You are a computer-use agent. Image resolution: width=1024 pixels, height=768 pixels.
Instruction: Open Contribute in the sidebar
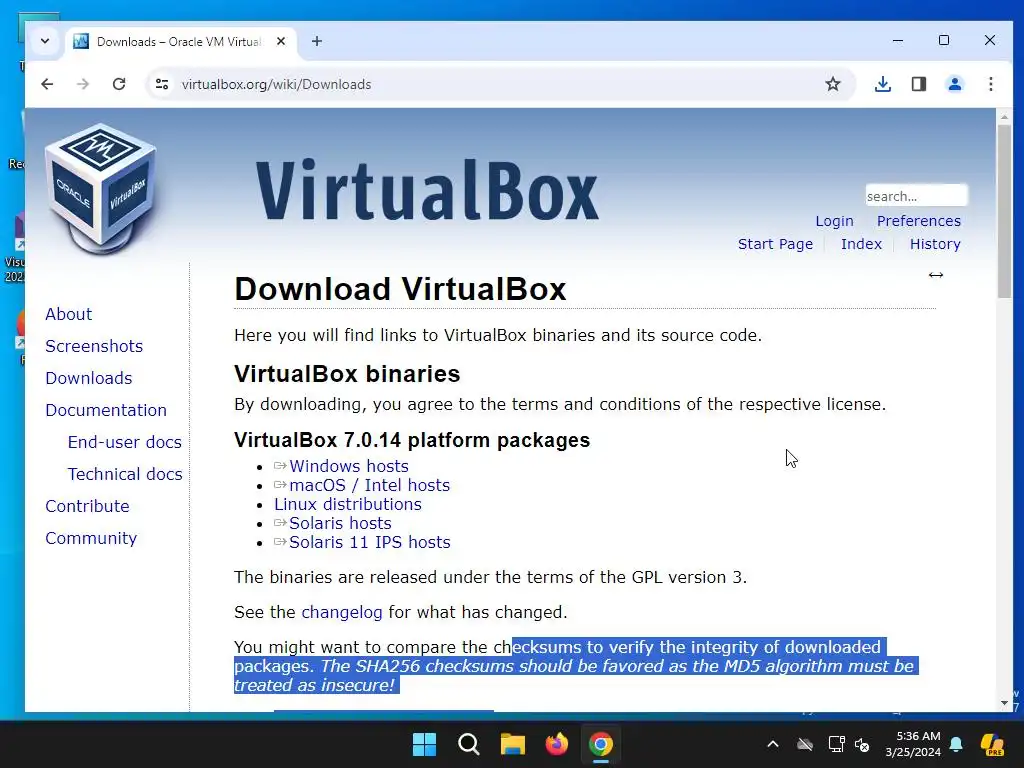pyautogui.click(x=88, y=506)
